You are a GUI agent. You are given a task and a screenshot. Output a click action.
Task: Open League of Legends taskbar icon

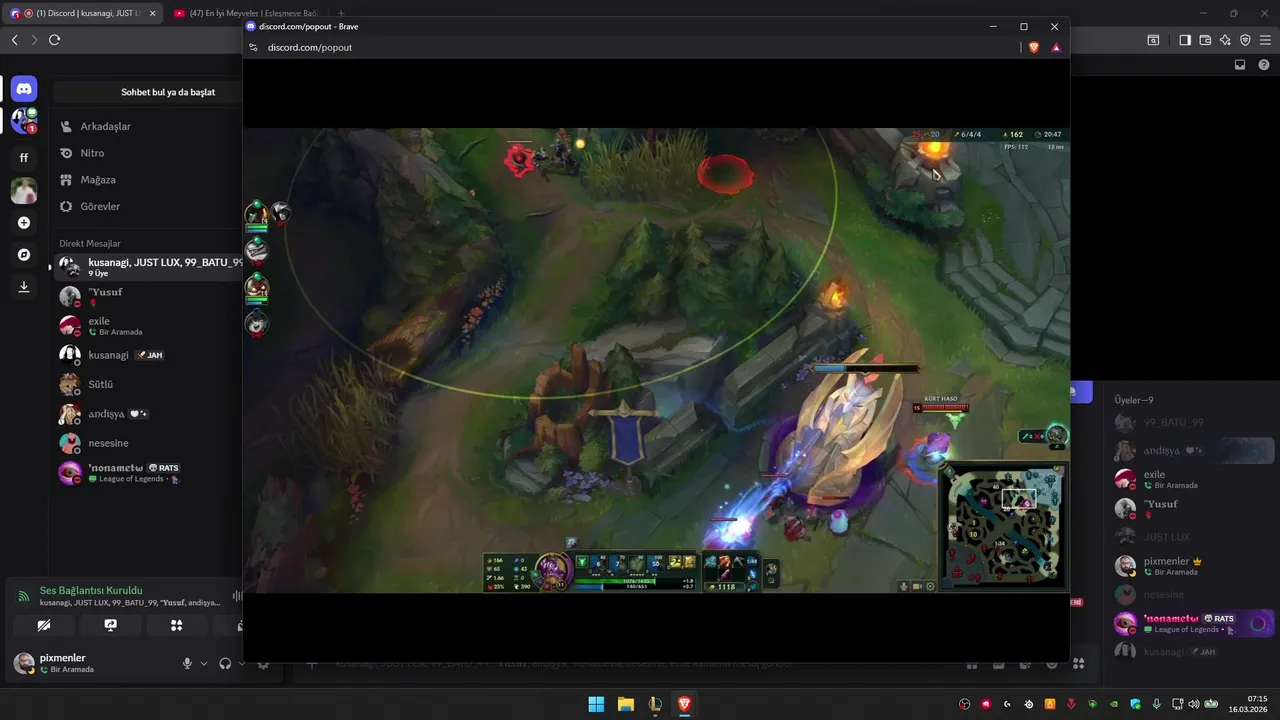654,704
